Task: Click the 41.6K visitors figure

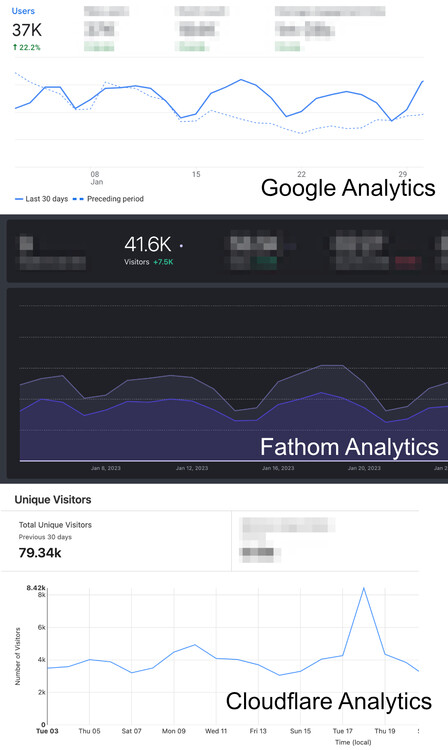Action: 148,244
